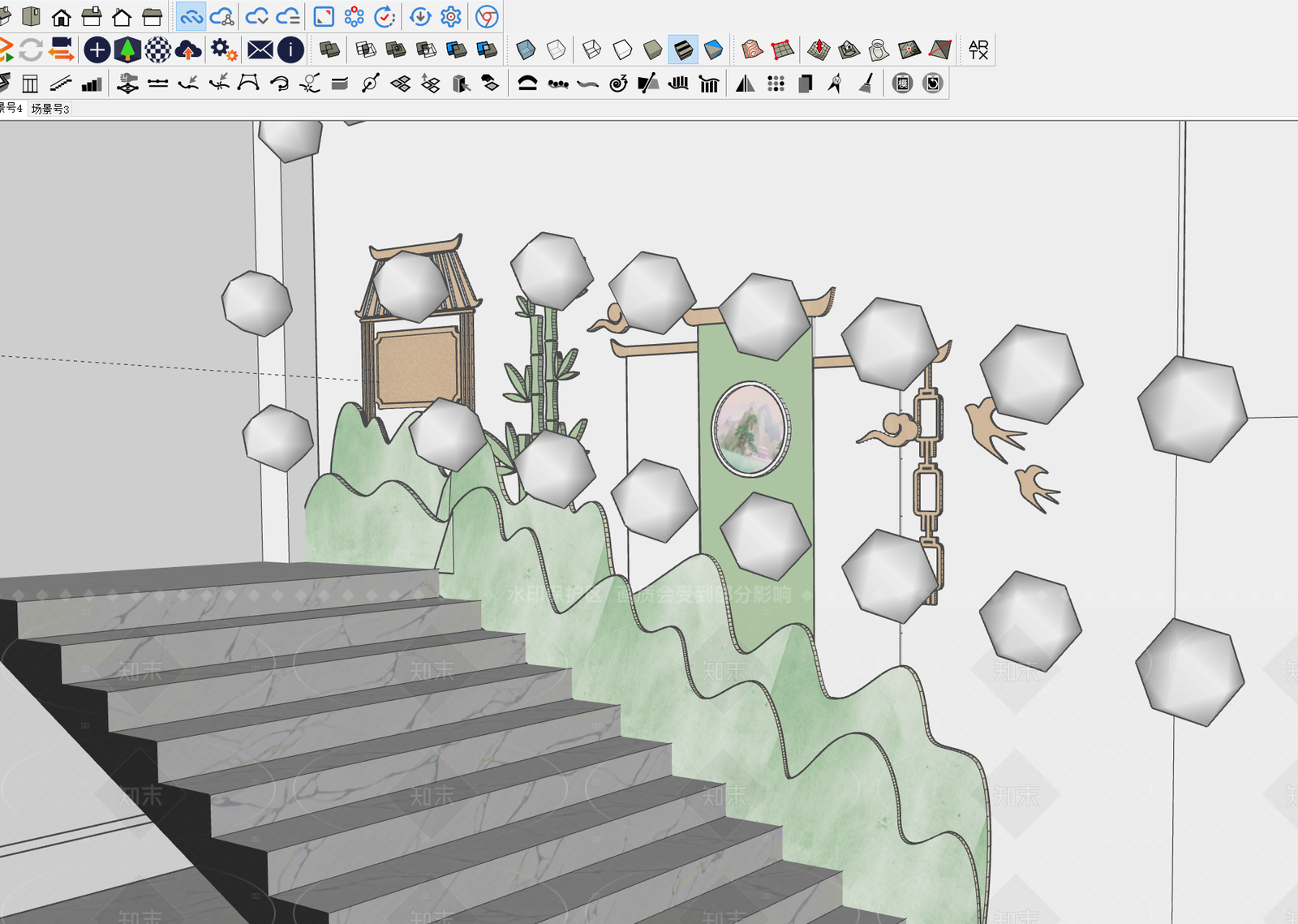Viewport: 1298px width, 924px height.
Task: Select the X-Ray face style icon
Action: point(526,49)
